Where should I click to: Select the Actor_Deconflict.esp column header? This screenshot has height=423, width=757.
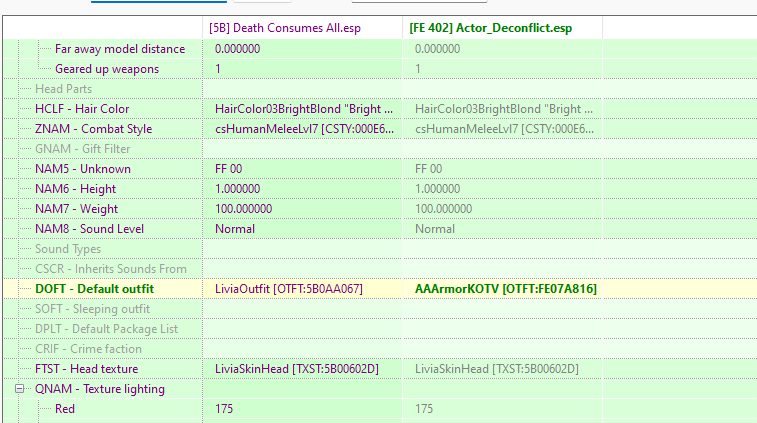(x=502, y=28)
